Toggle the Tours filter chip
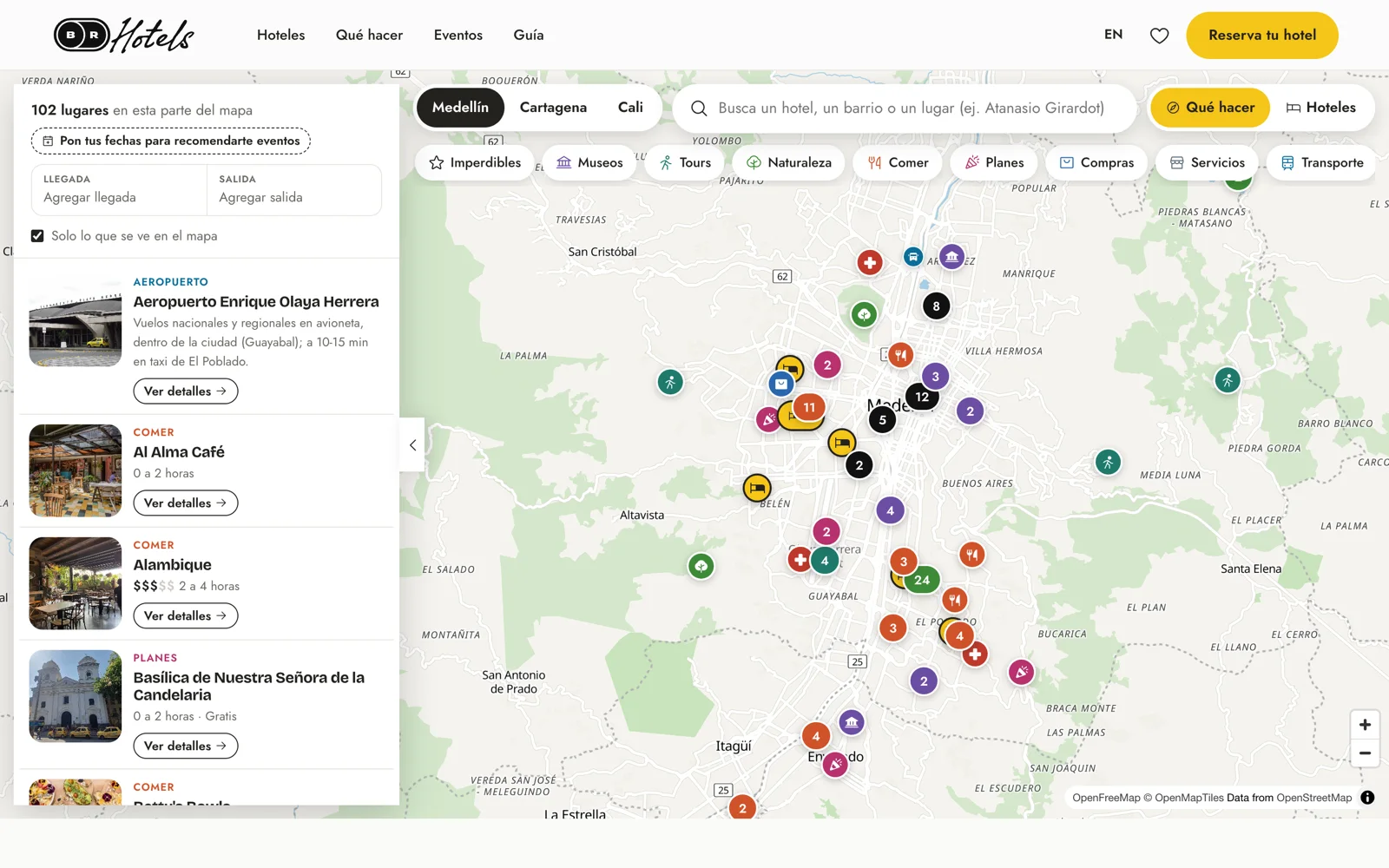 click(685, 162)
